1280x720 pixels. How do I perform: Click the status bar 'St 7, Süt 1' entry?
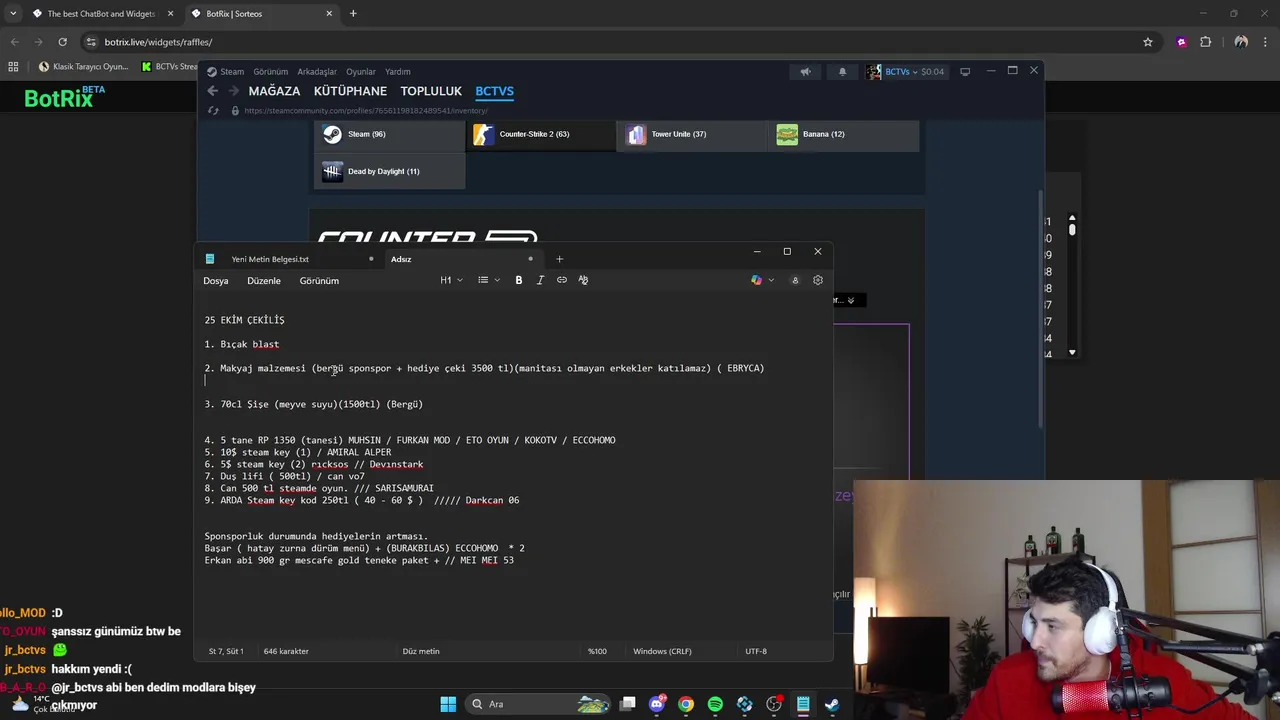coord(226,651)
